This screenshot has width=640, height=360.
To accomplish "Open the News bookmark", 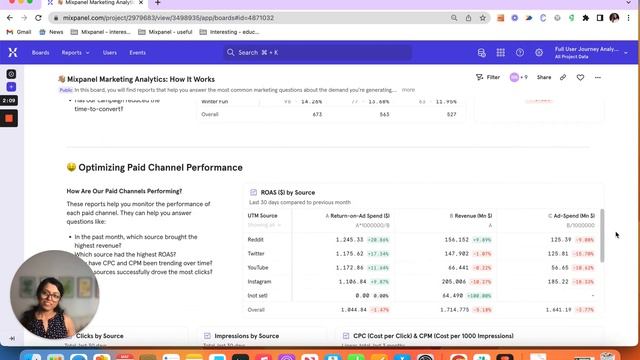I will (51, 32).
